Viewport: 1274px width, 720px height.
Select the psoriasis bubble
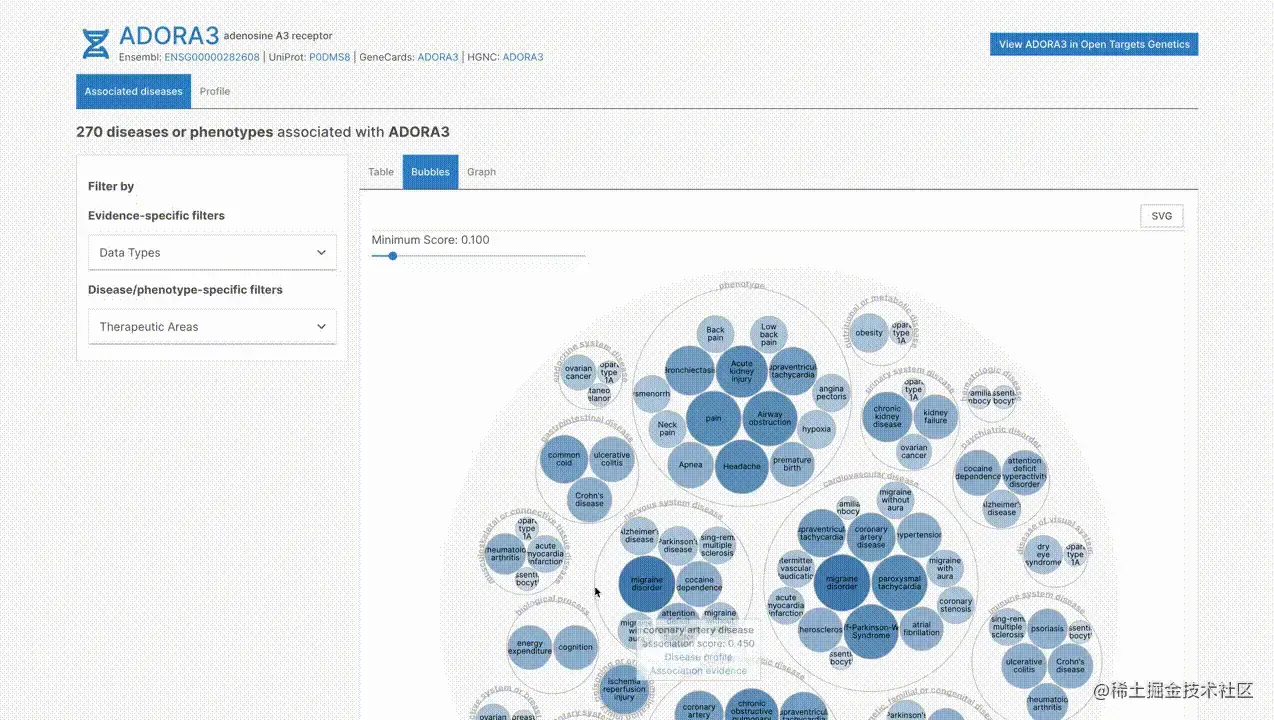(x=1047, y=630)
